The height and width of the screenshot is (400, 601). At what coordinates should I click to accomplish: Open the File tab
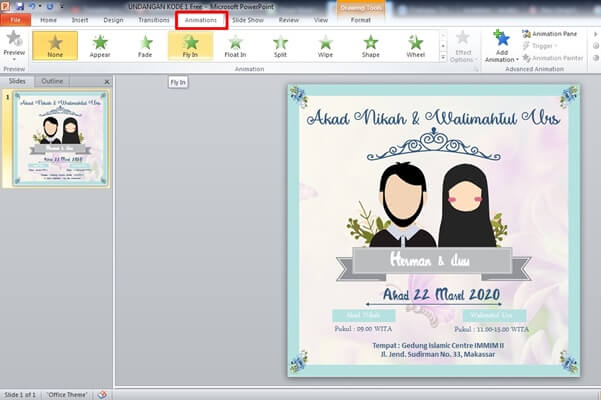(x=16, y=20)
